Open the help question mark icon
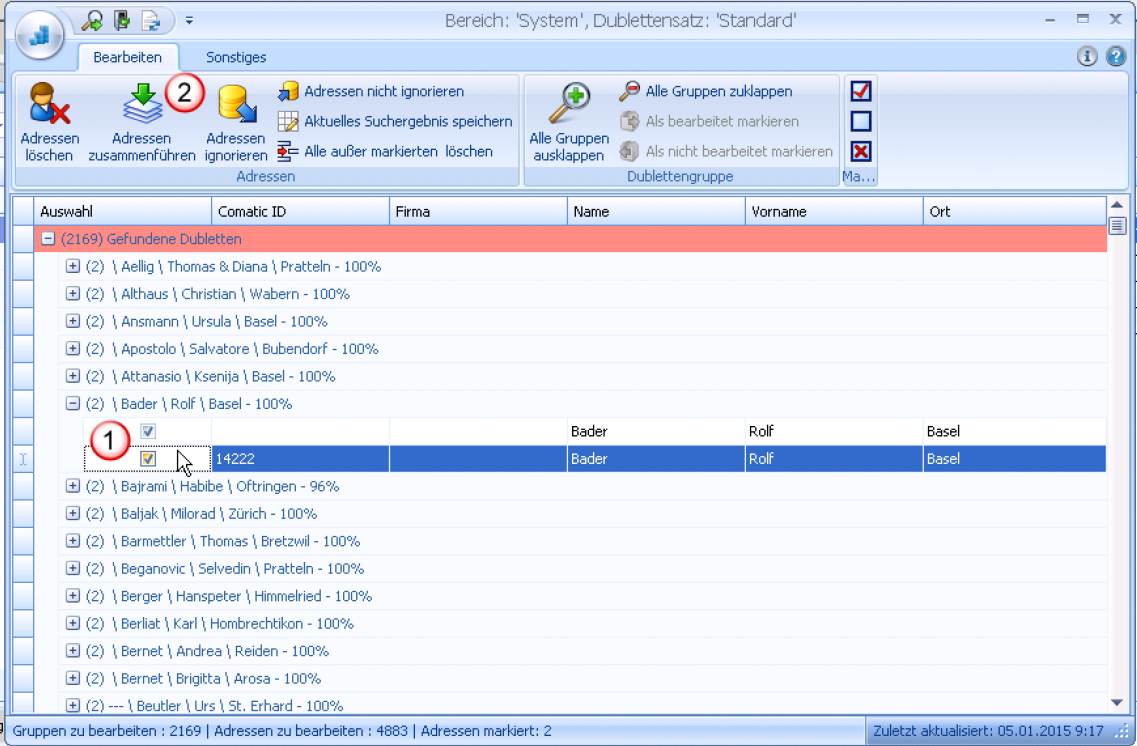 (1116, 56)
